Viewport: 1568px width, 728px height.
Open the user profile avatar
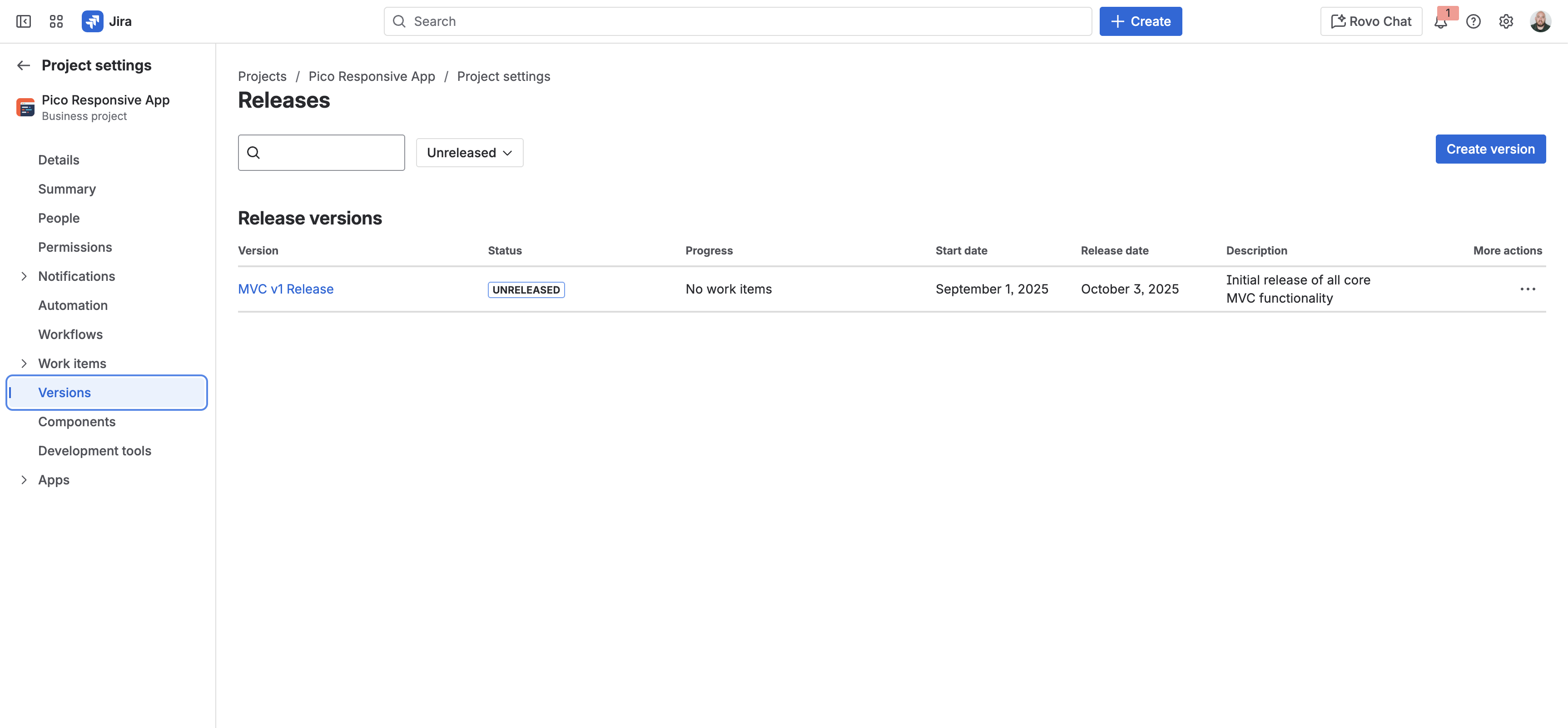[x=1540, y=21]
